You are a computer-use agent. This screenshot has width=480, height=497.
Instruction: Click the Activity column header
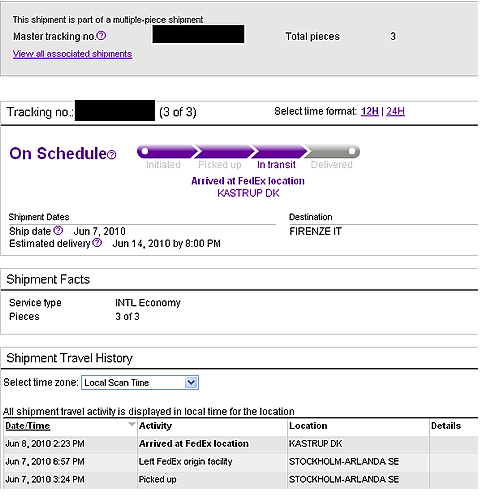(x=155, y=426)
